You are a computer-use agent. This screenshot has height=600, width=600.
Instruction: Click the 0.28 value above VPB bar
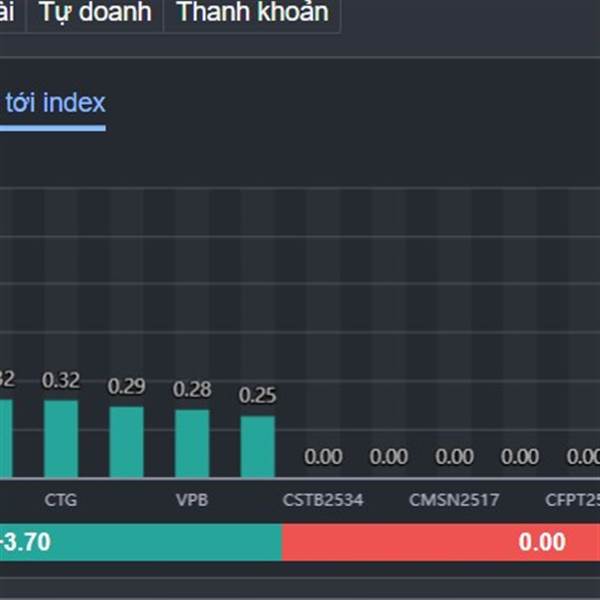(192, 389)
